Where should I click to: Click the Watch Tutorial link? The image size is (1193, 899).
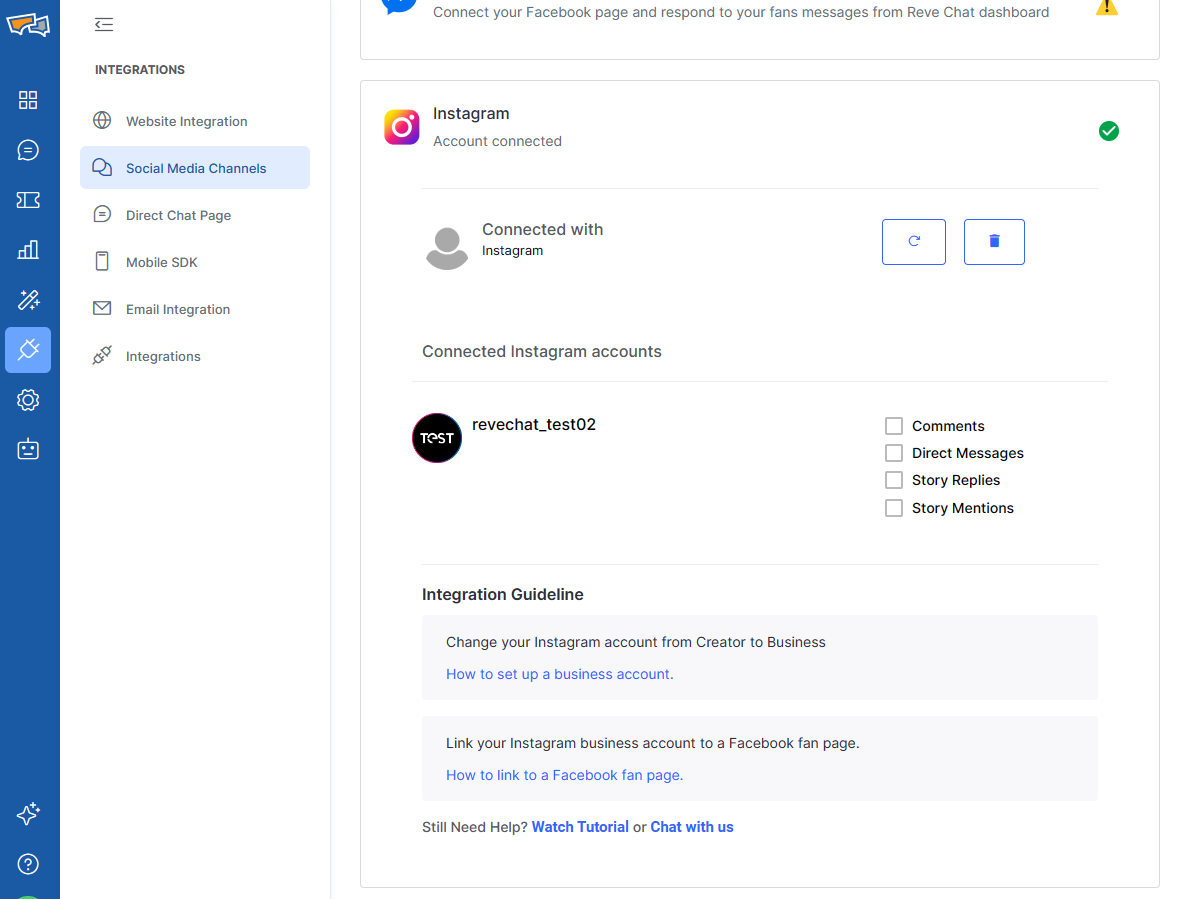click(580, 827)
